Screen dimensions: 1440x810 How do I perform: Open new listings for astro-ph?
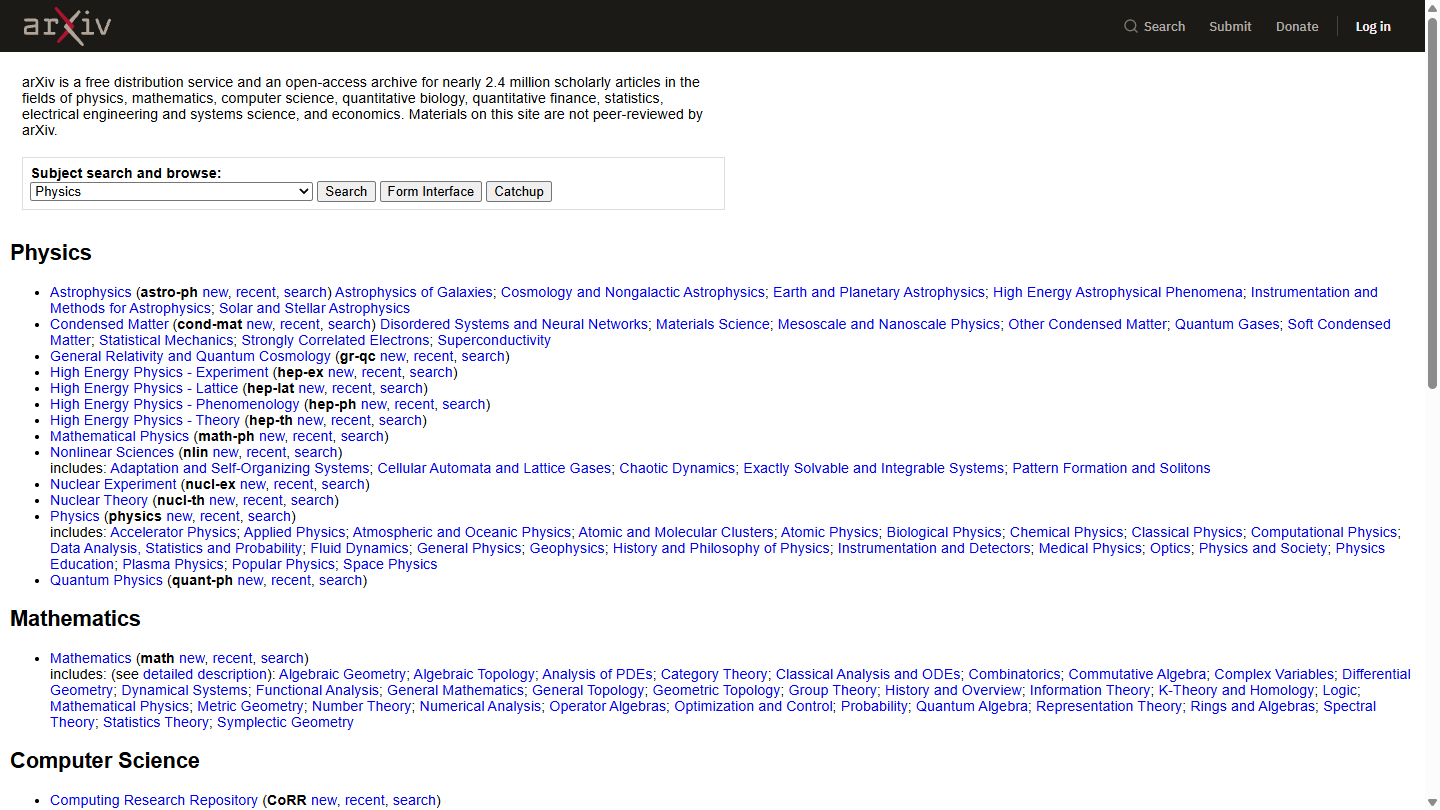(215, 292)
